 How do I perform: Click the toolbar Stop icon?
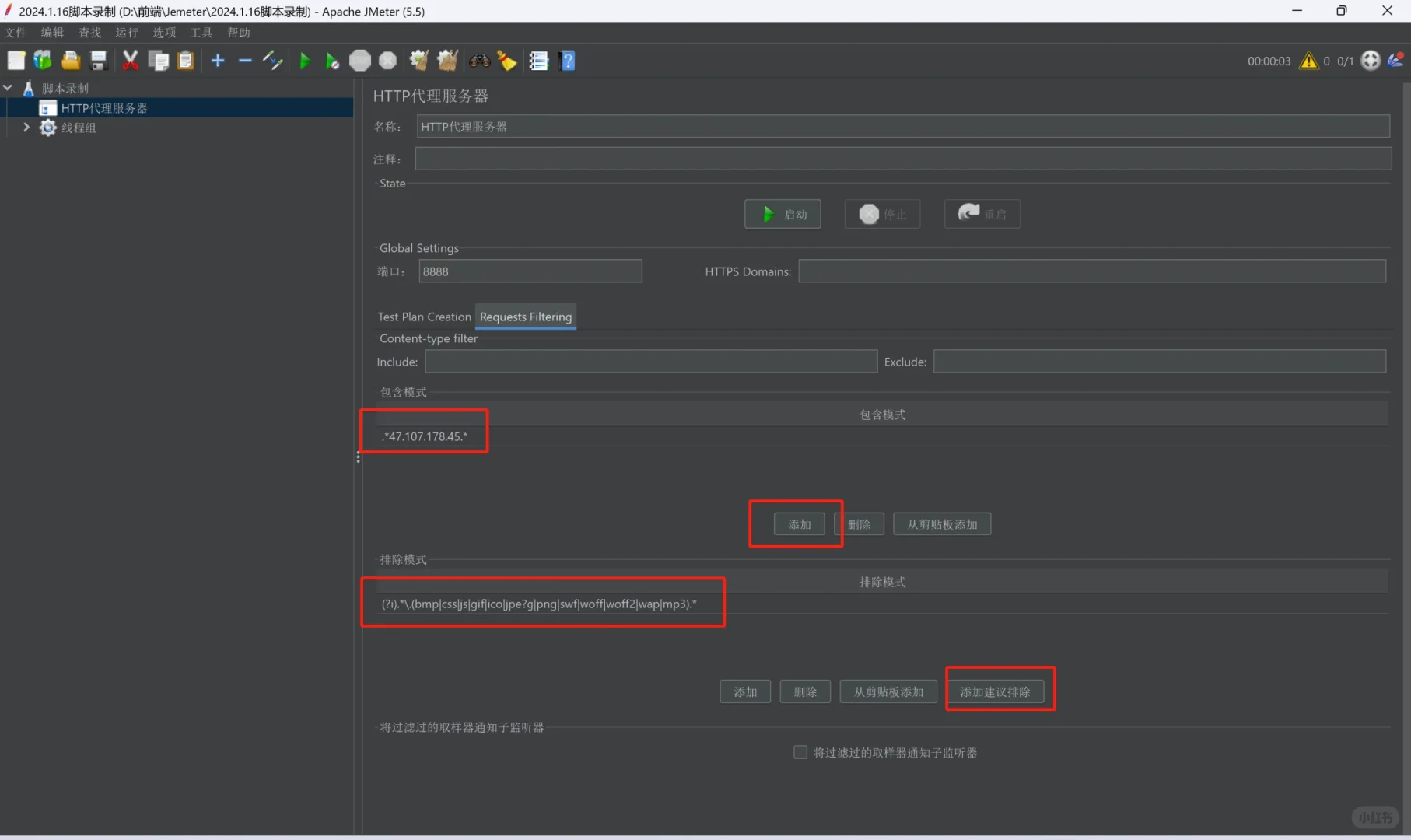click(360, 61)
